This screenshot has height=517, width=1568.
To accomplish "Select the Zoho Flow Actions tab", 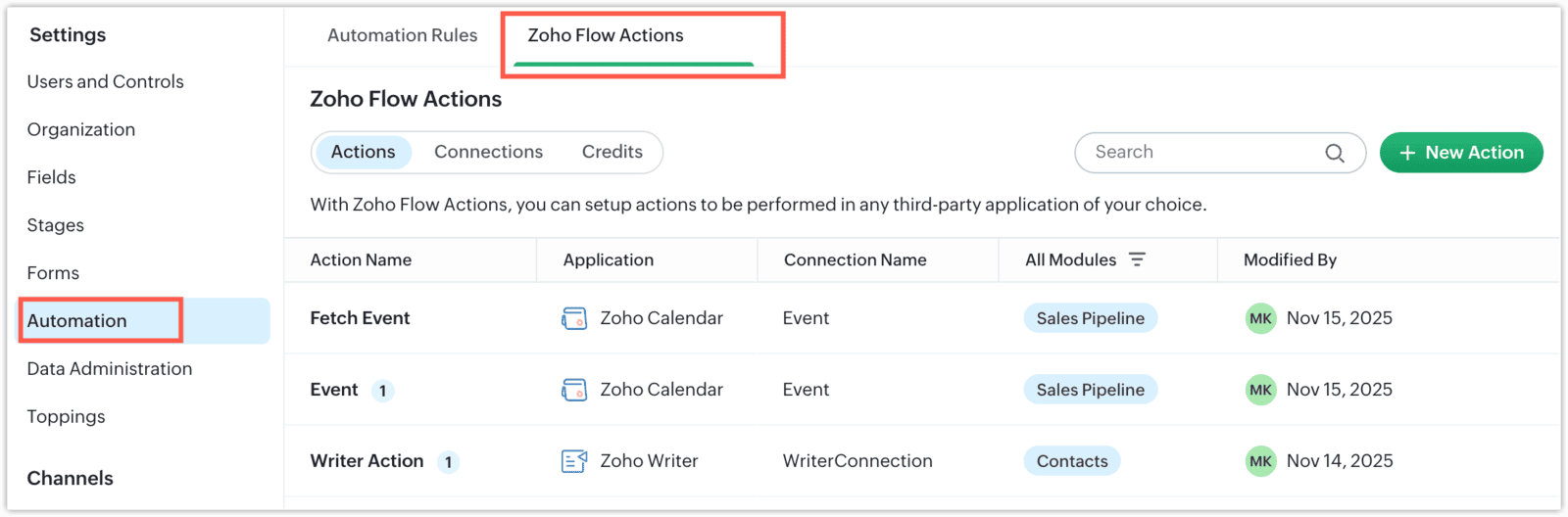I will pos(606,35).
